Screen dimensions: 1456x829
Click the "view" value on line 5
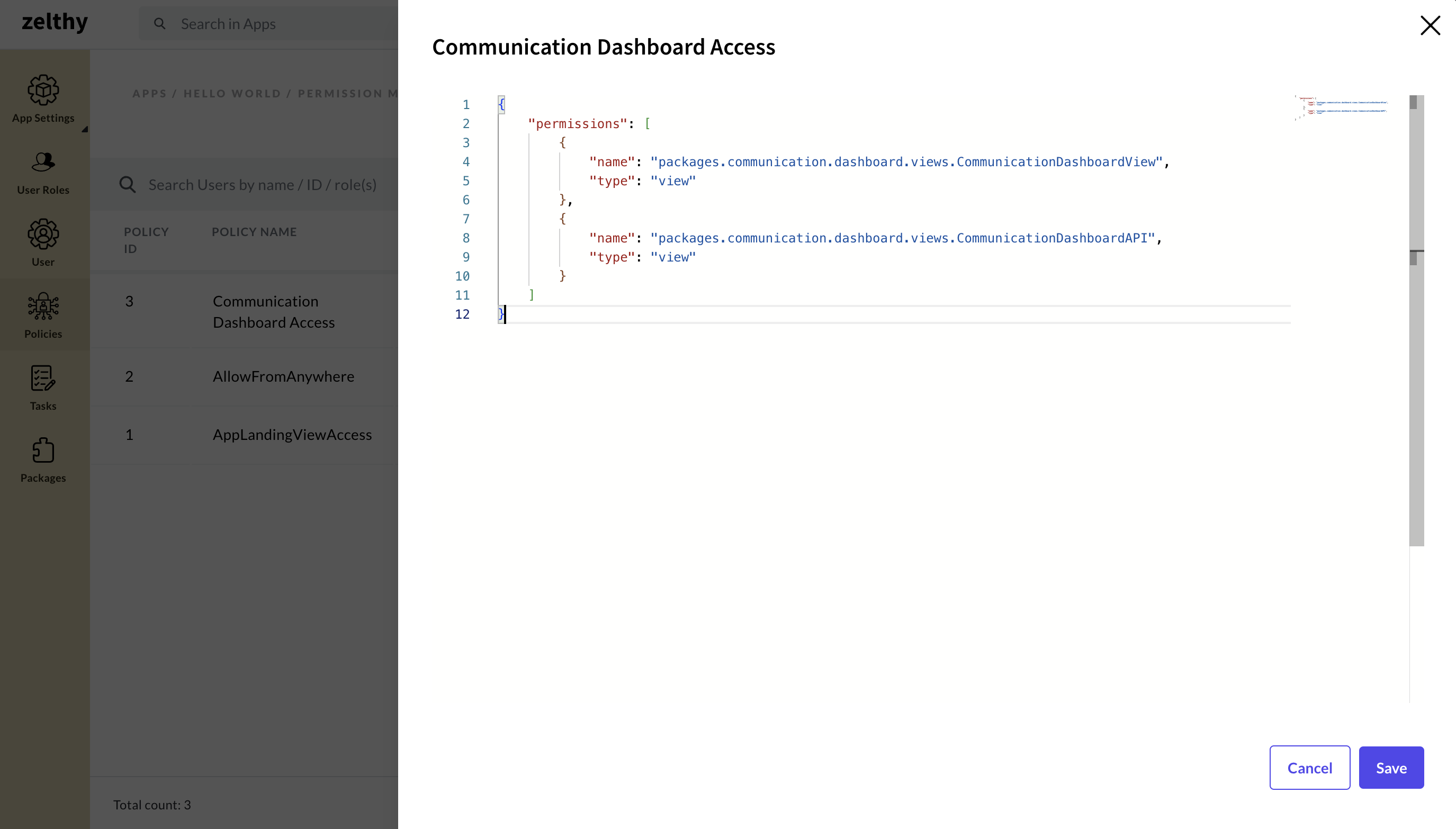[x=673, y=181]
